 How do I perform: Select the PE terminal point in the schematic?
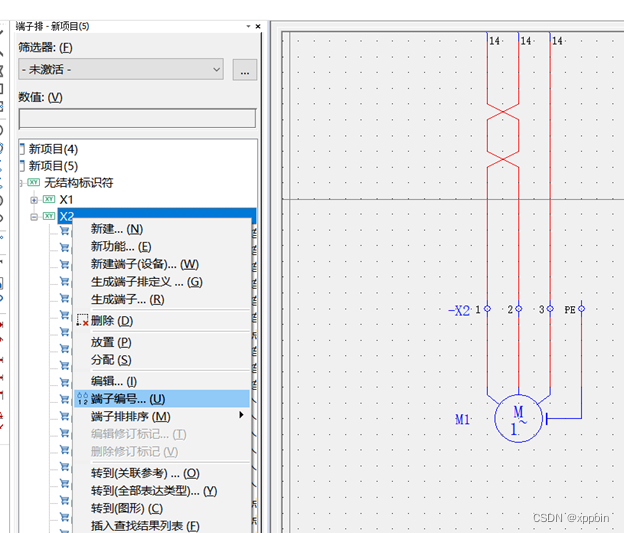tap(581, 309)
